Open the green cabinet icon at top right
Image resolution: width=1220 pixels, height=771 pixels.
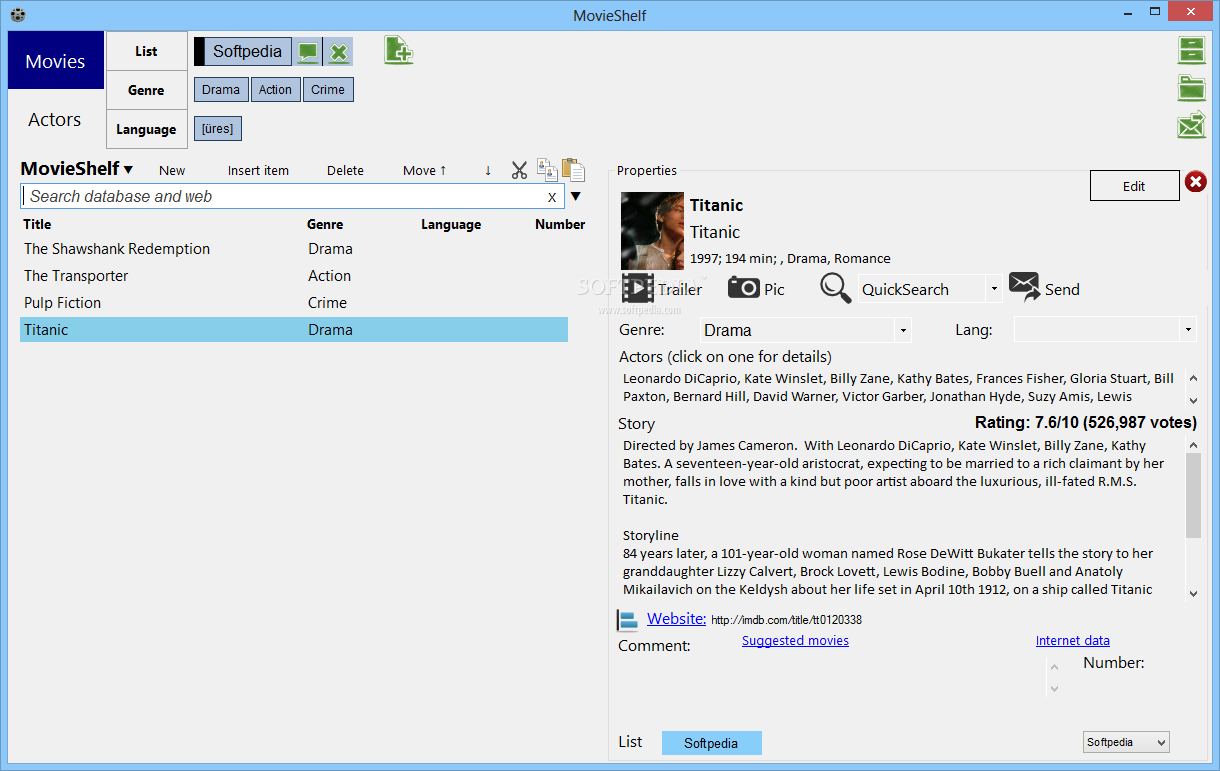(x=1192, y=50)
